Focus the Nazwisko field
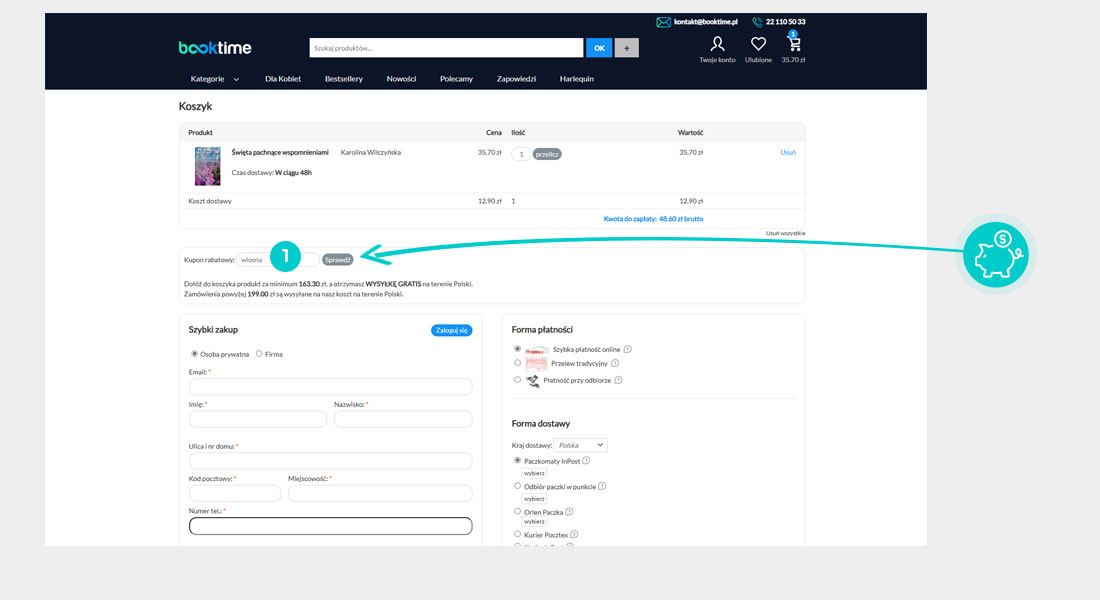The height and width of the screenshot is (600, 1100). tap(403, 420)
